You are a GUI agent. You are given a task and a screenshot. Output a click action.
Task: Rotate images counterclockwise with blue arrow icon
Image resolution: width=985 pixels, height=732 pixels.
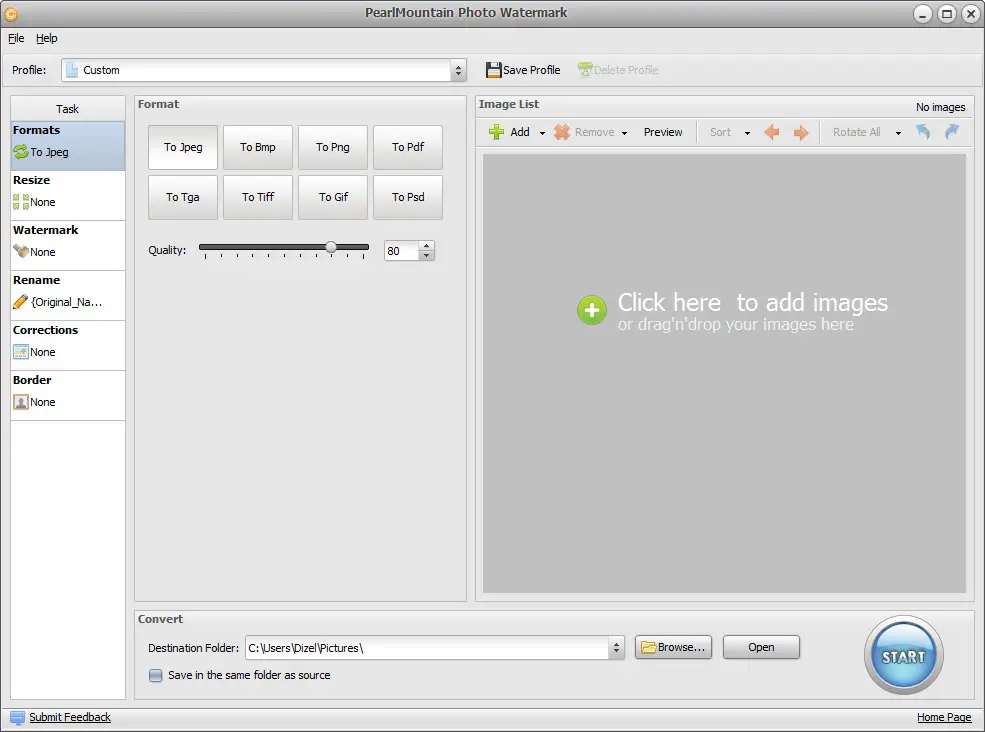[x=923, y=132]
